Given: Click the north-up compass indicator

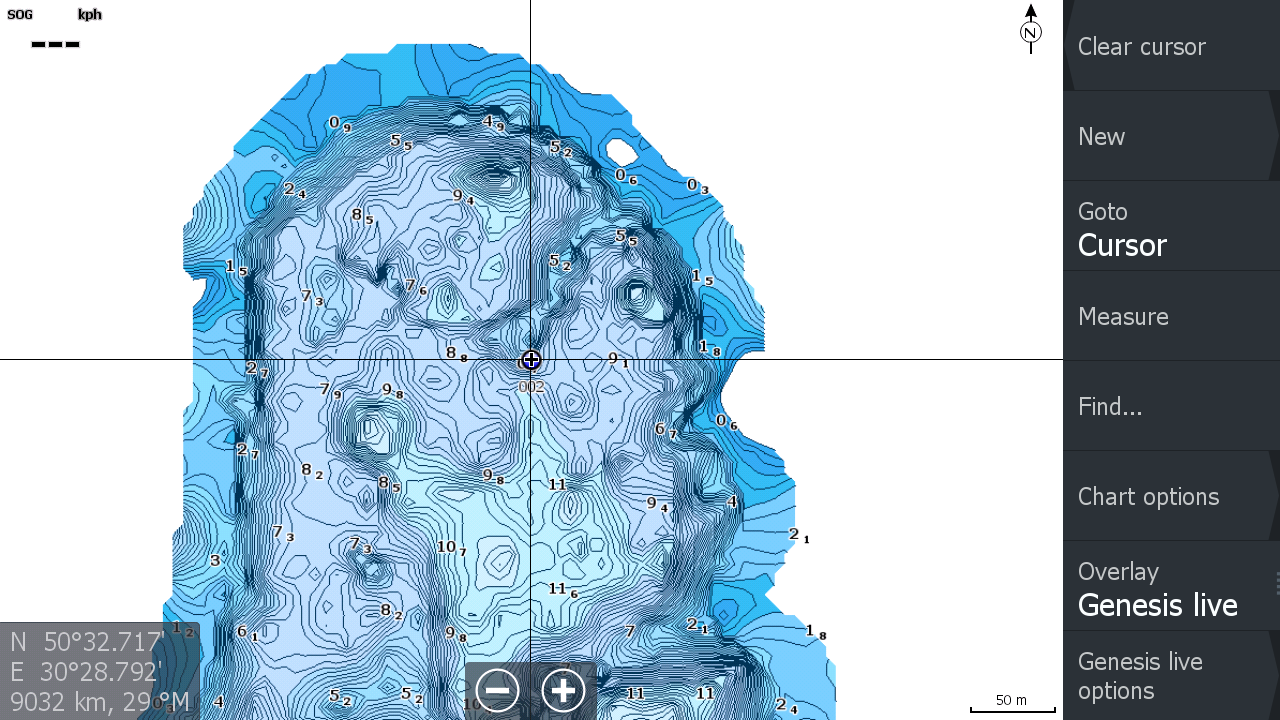Looking at the screenshot, I should tap(1030, 30).
